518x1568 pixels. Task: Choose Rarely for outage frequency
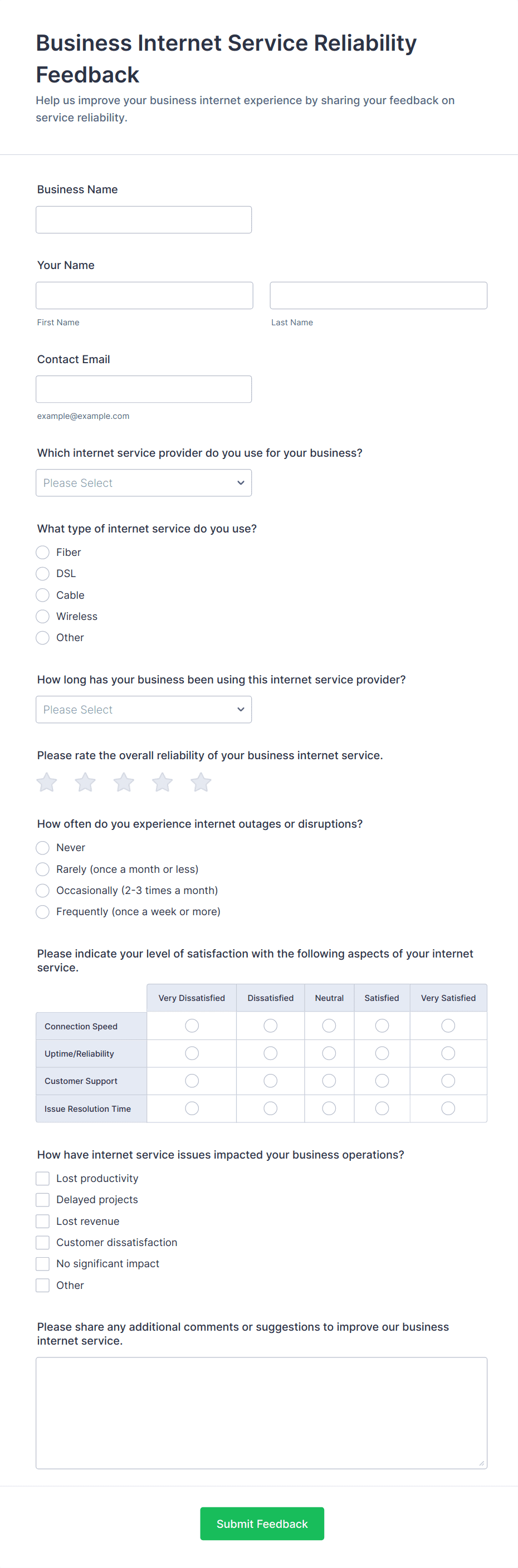coord(42,869)
